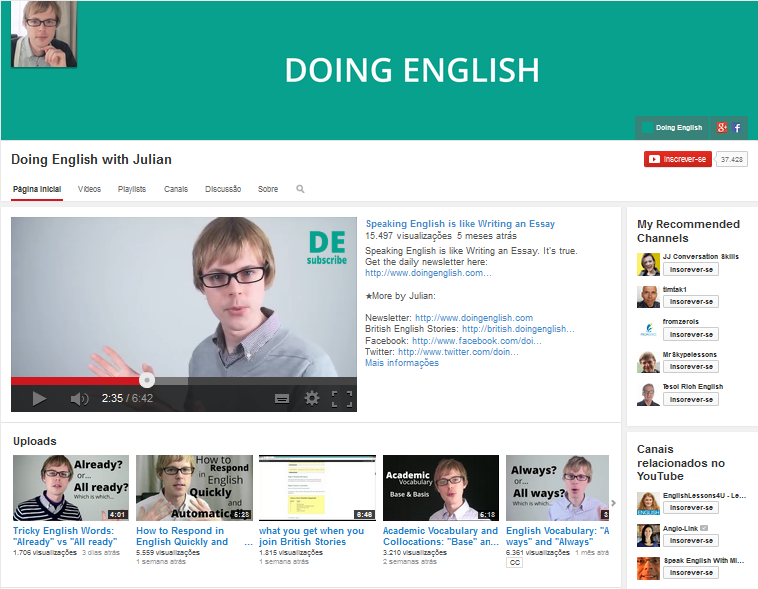This screenshot has height=589, width=758.
Task: Subscribe with the red Inscrever-se button
Action: [677, 159]
